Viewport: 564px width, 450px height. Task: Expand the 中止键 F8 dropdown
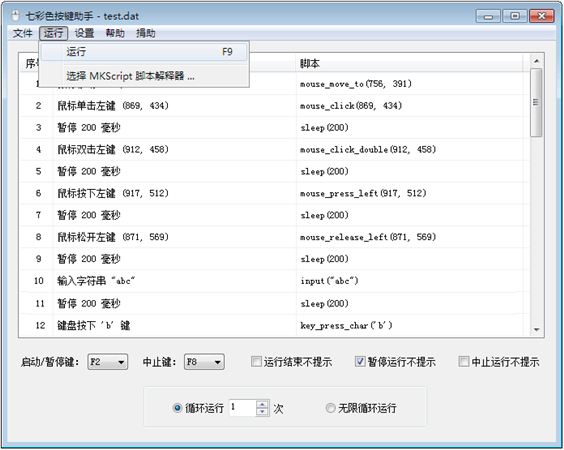(x=204, y=362)
